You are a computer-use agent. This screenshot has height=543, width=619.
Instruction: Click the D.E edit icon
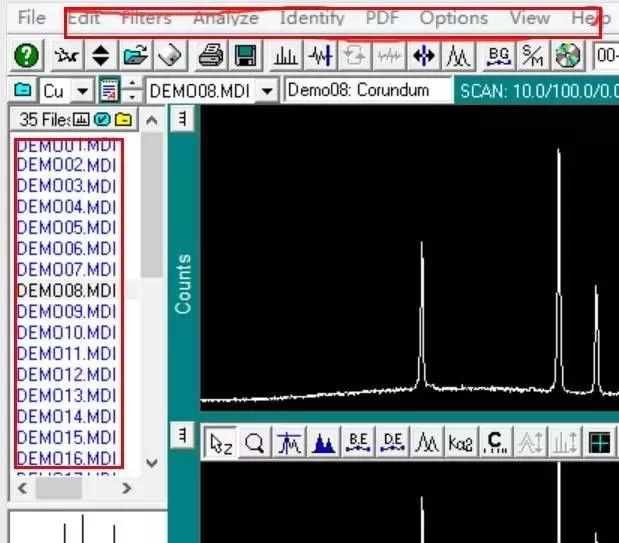click(392, 443)
